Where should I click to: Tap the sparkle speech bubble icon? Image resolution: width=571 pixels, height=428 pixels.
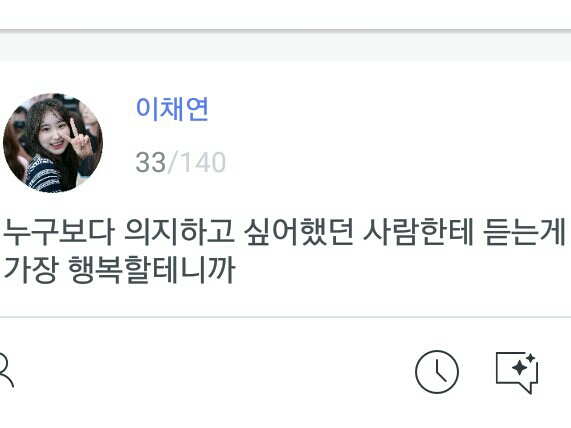pos(517,372)
